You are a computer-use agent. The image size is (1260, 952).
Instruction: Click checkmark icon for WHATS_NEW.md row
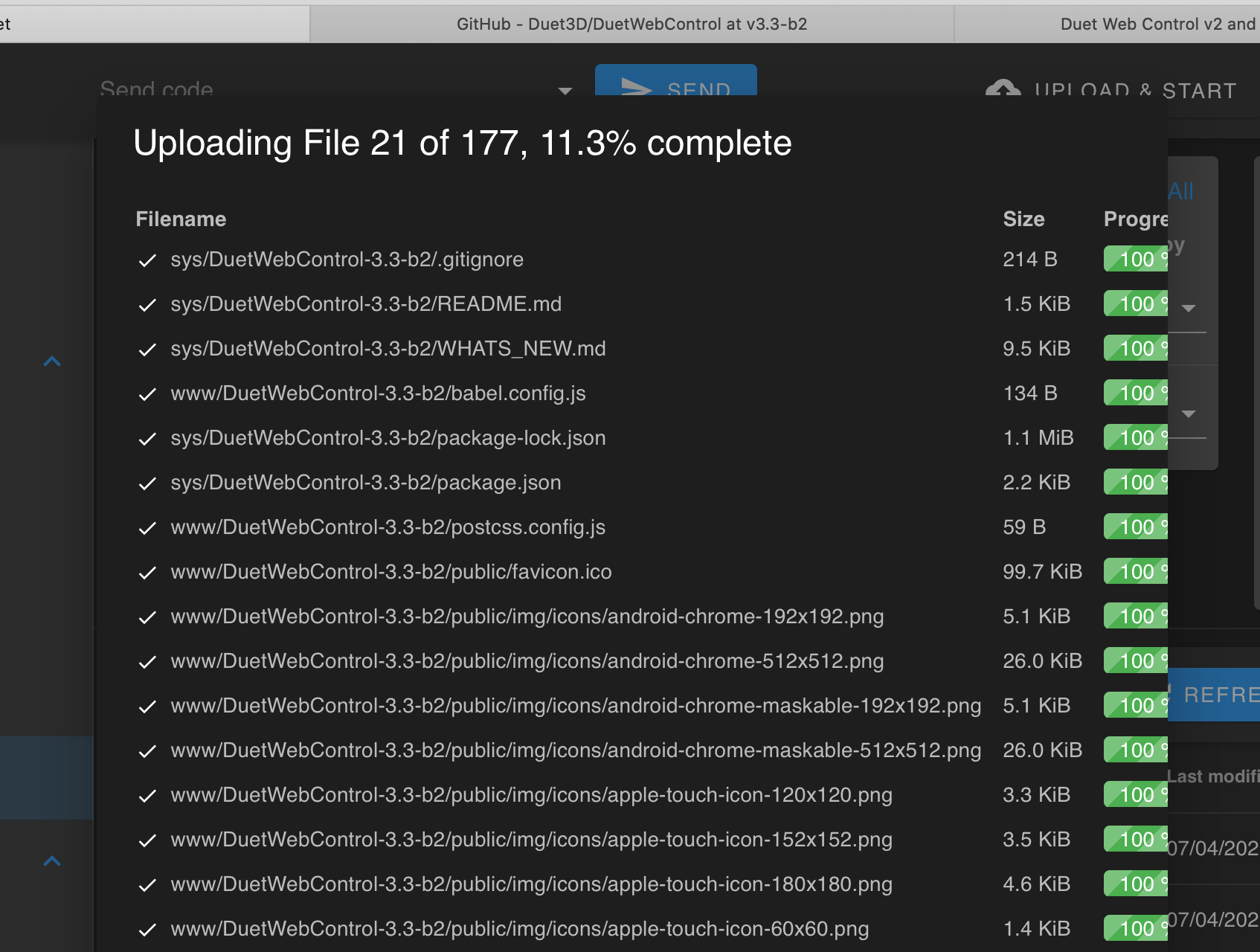(147, 350)
